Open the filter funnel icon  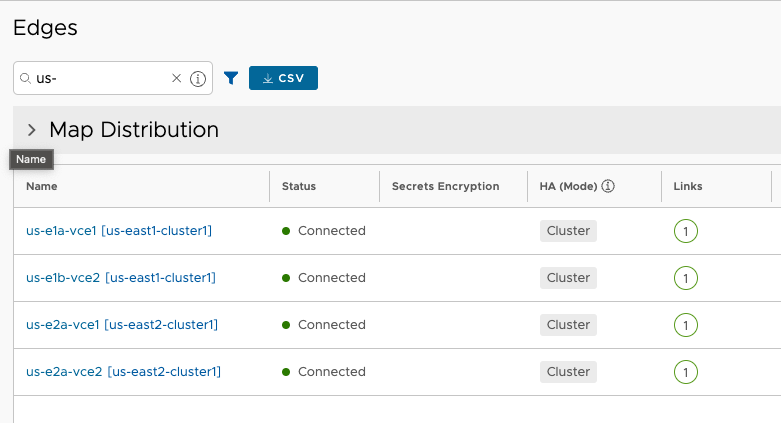[231, 78]
